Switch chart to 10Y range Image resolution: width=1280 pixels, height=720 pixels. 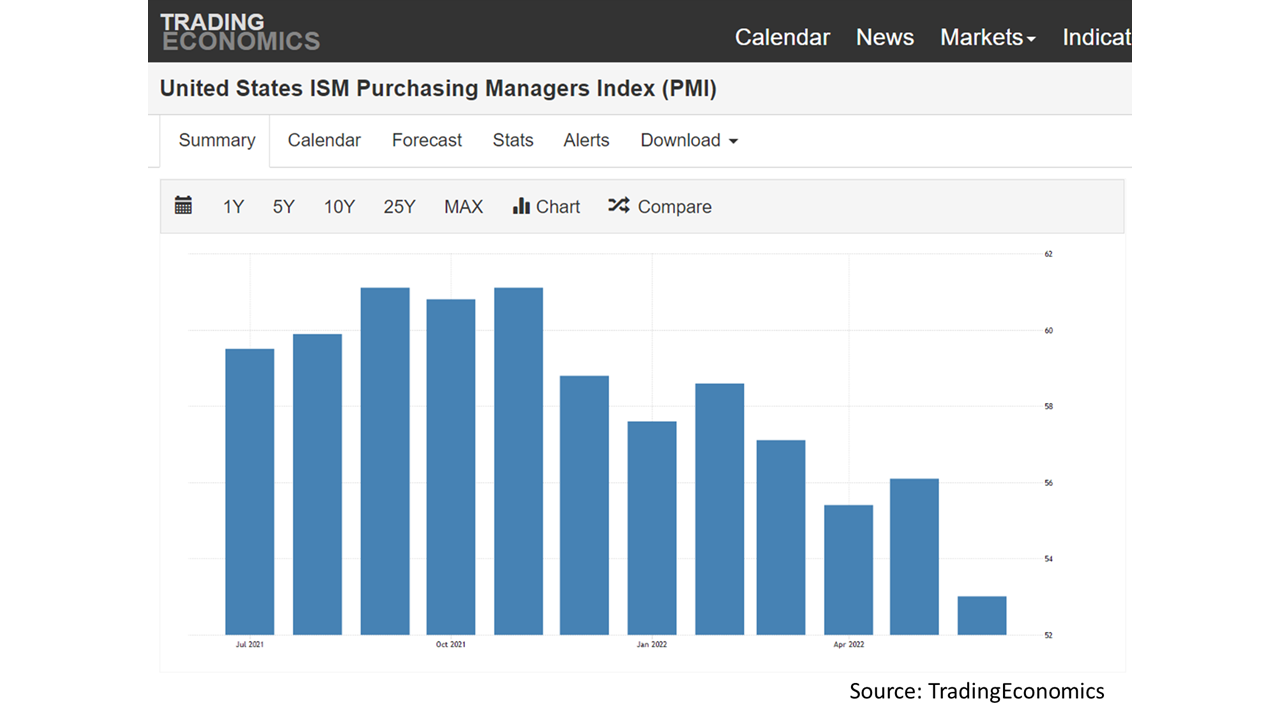339,206
